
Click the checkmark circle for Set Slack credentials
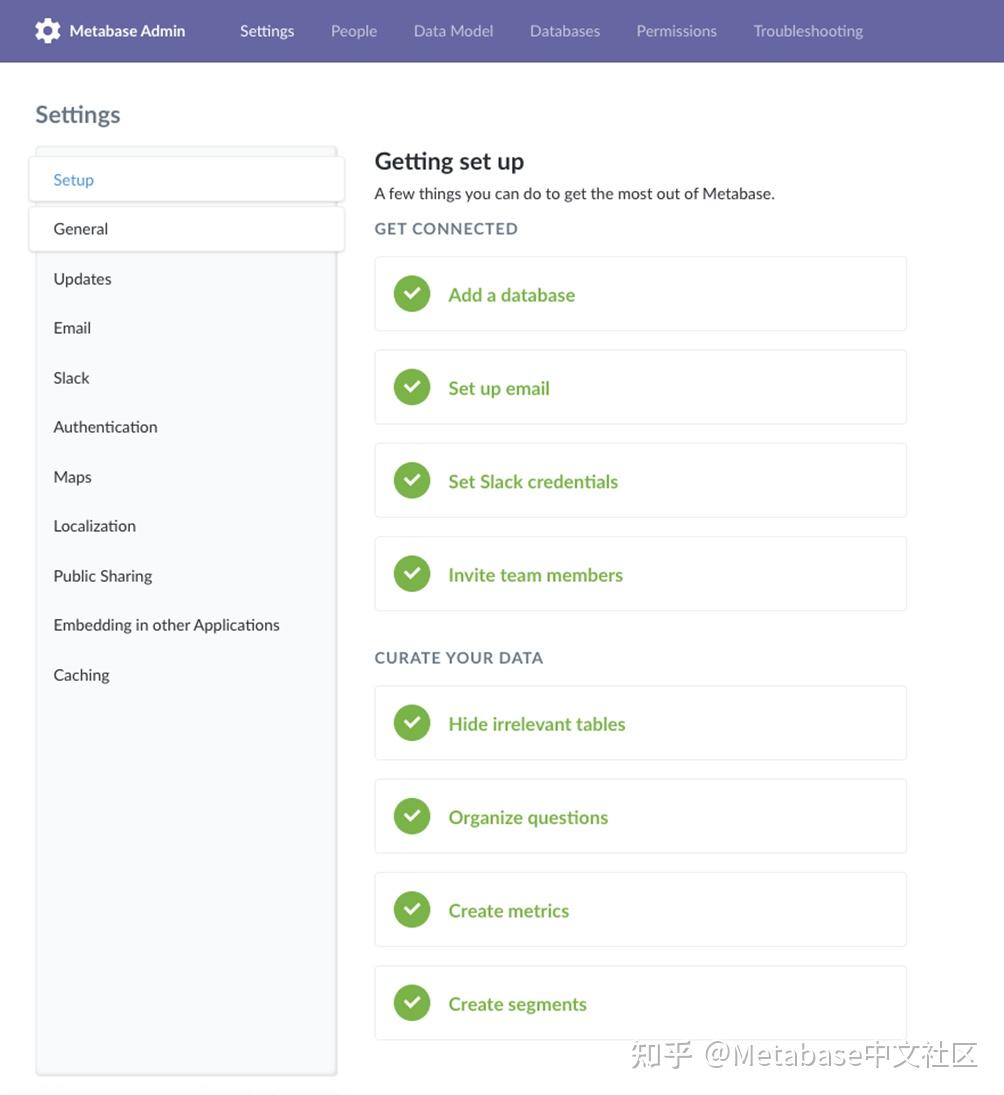tap(412, 481)
